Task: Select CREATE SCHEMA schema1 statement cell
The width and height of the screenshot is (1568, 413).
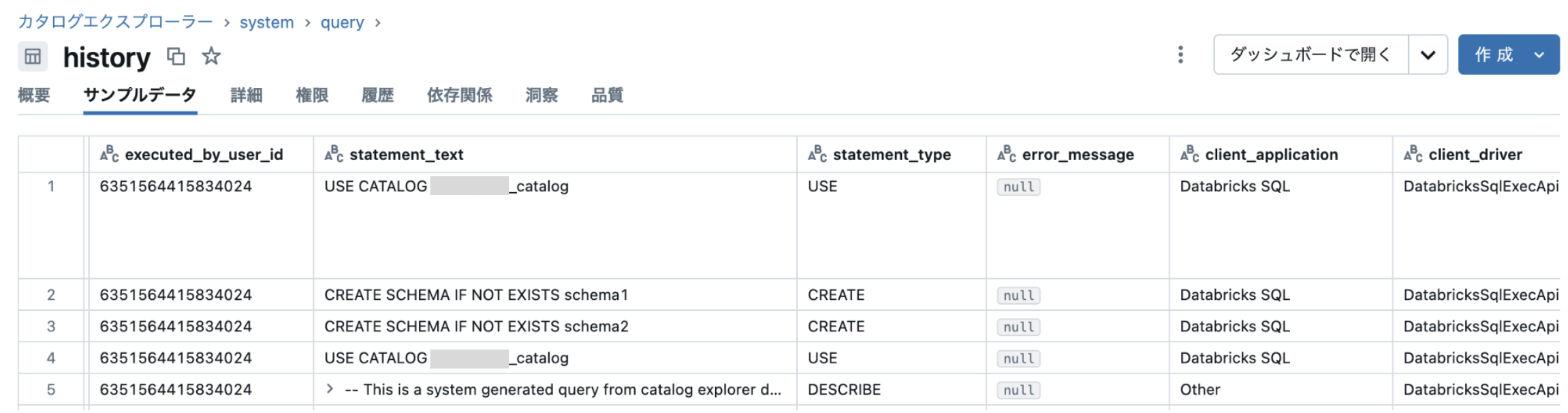Action: [x=476, y=295]
